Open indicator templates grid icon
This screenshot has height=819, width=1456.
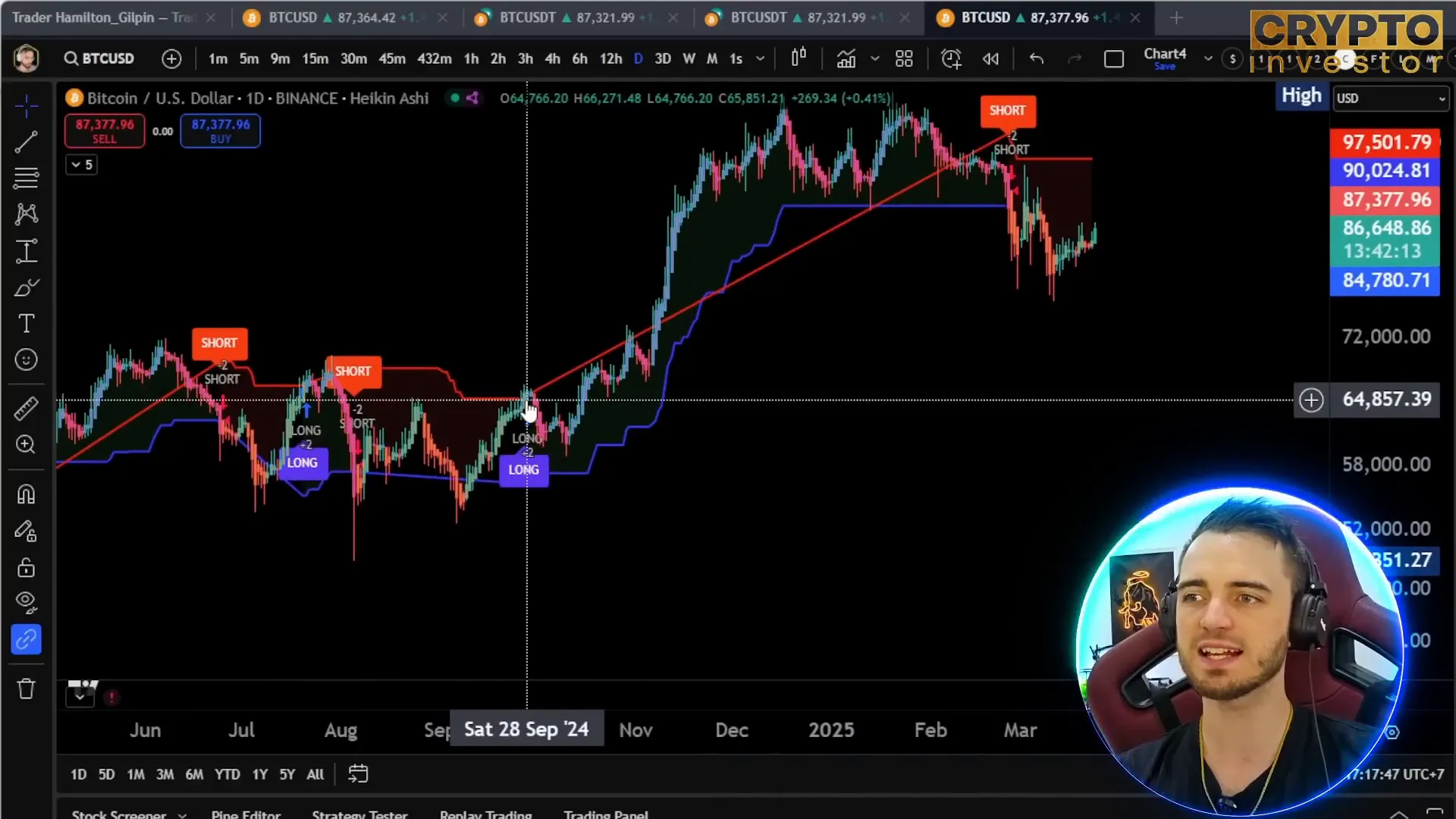(904, 58)
